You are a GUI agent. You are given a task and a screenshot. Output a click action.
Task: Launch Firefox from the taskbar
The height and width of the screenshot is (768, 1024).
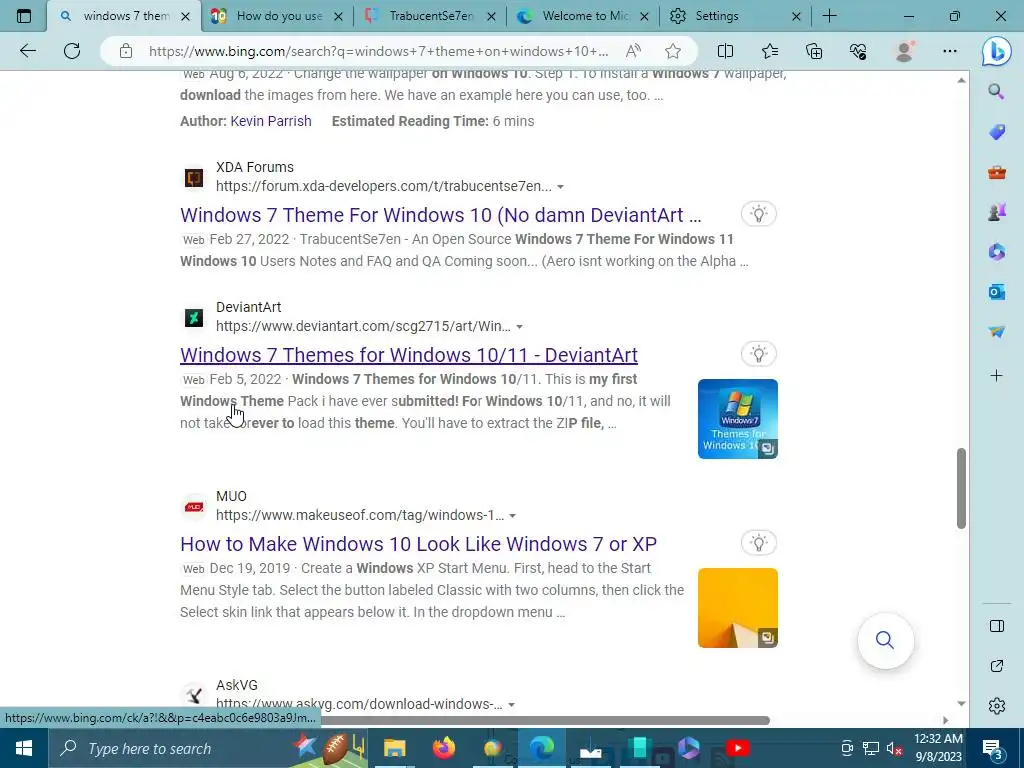[444, 748]
